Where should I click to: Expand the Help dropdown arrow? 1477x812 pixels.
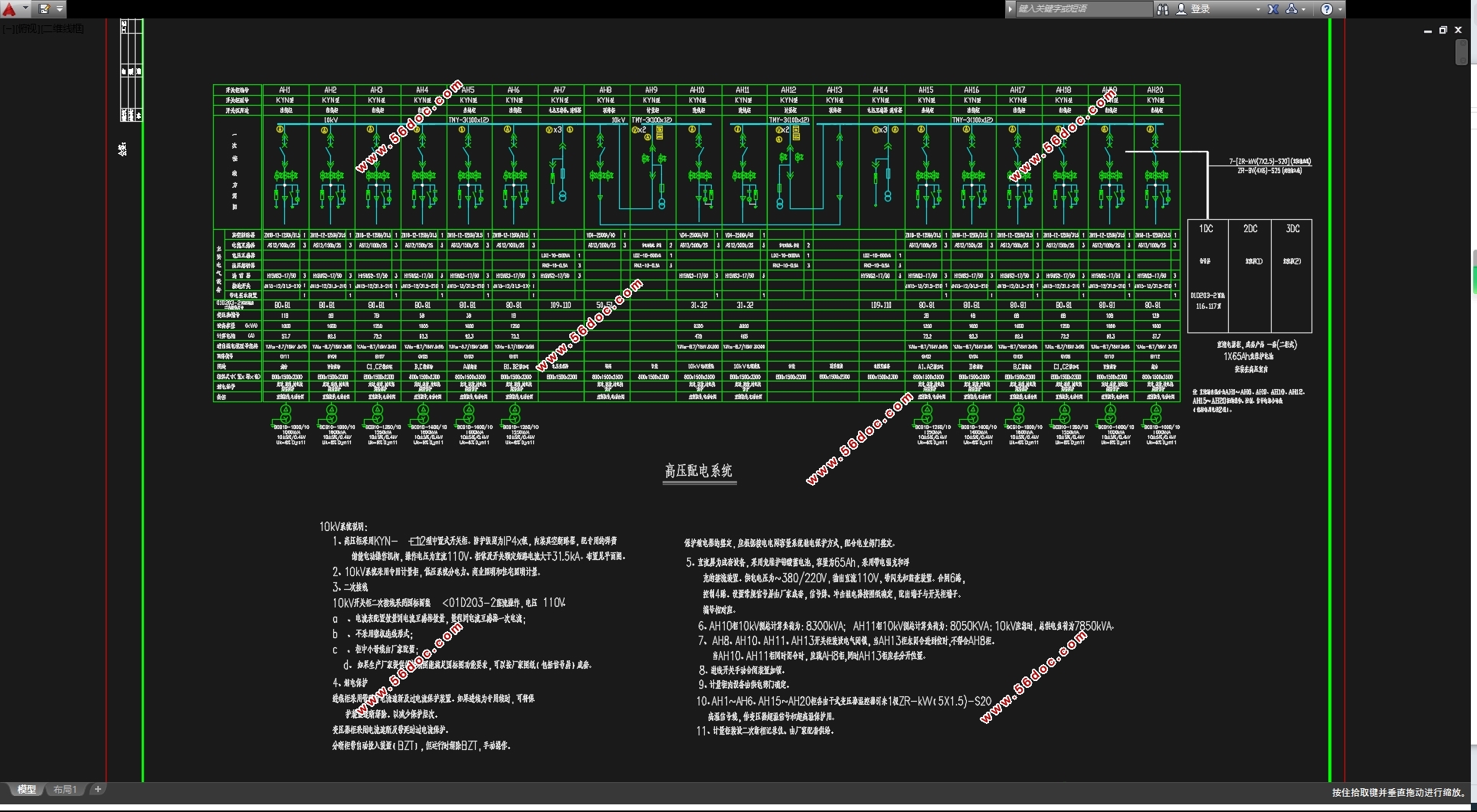click(x=1340, y=9)
